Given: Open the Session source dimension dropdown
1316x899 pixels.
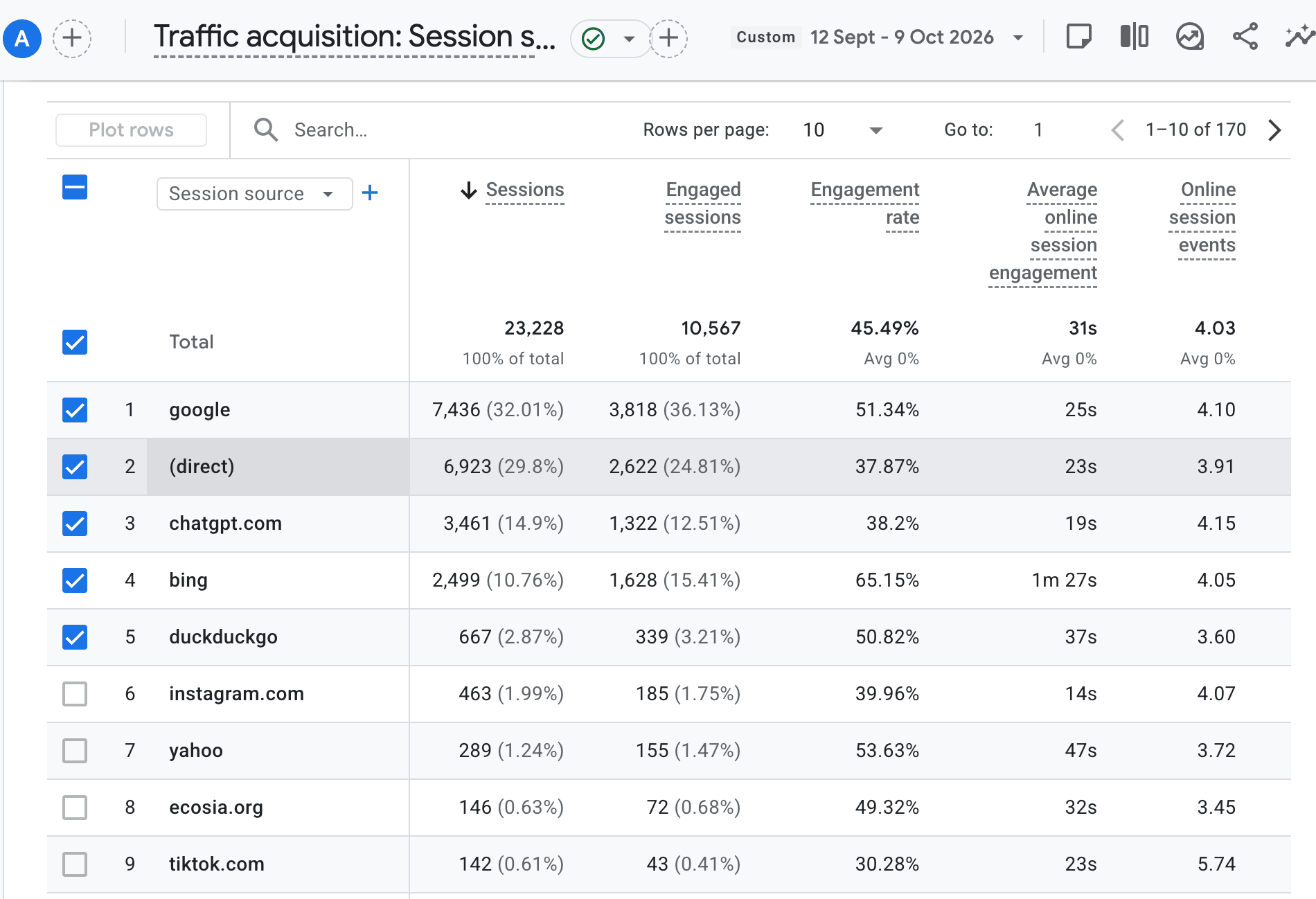Looking at the screenshot, I should pyautogui.click(x=255, y=194).
